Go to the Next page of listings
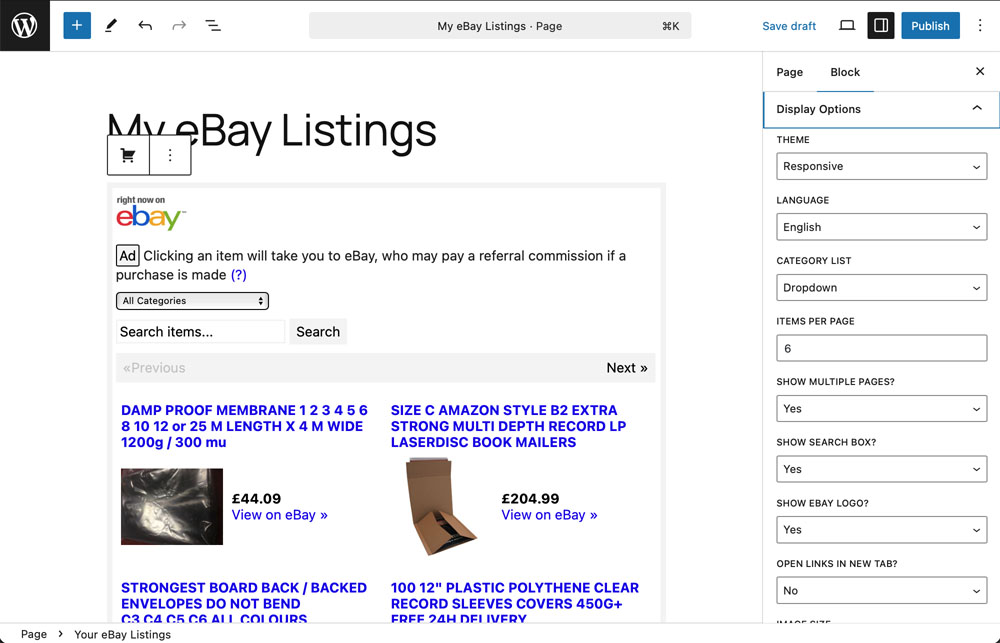This screenshot has width=1000, height=643. pyautogui.click(x=626, y=368)
